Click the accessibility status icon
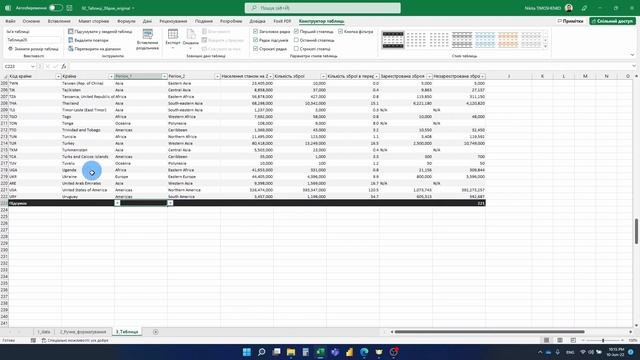Viewport: 640px width, 360px height. coord(44,340)
